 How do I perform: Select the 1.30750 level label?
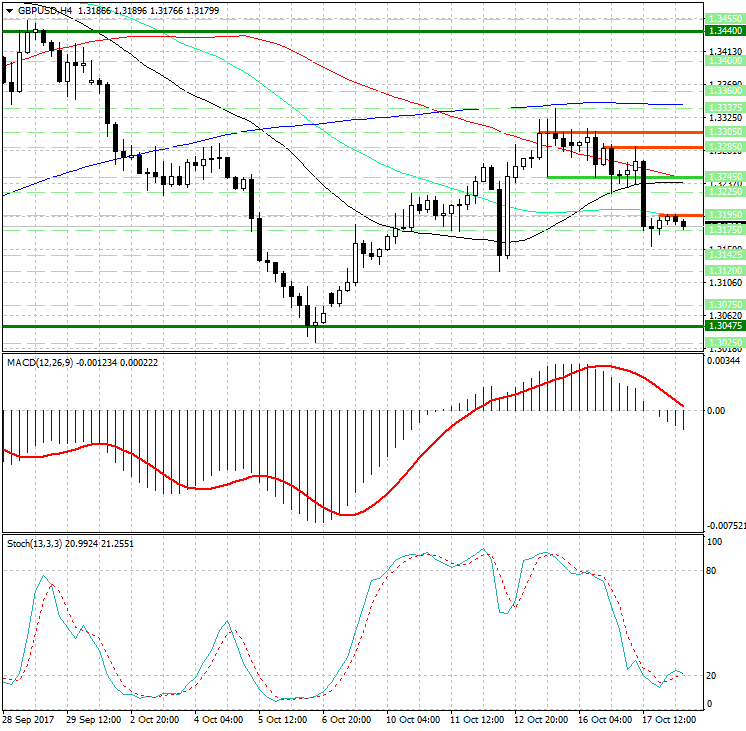coord(725,305)
